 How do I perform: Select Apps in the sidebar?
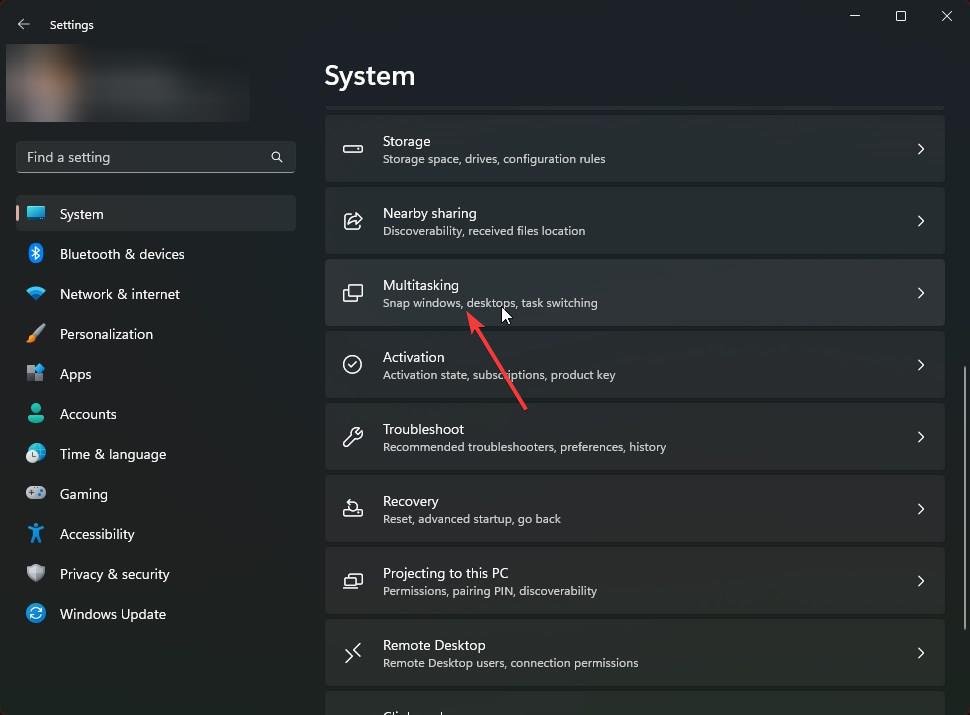point(75,374)
